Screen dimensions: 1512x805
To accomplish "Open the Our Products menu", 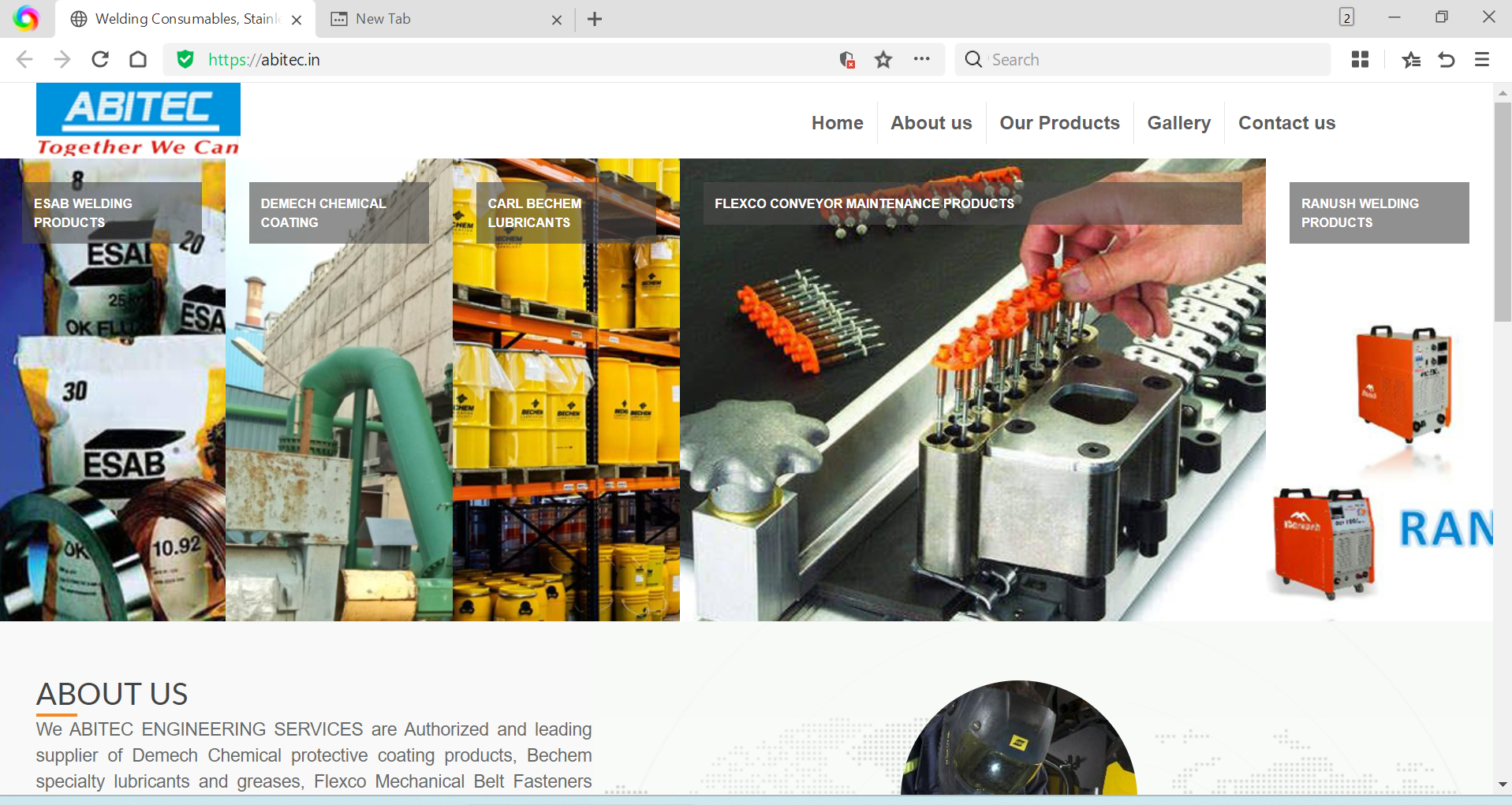I will coord(1059,123).
